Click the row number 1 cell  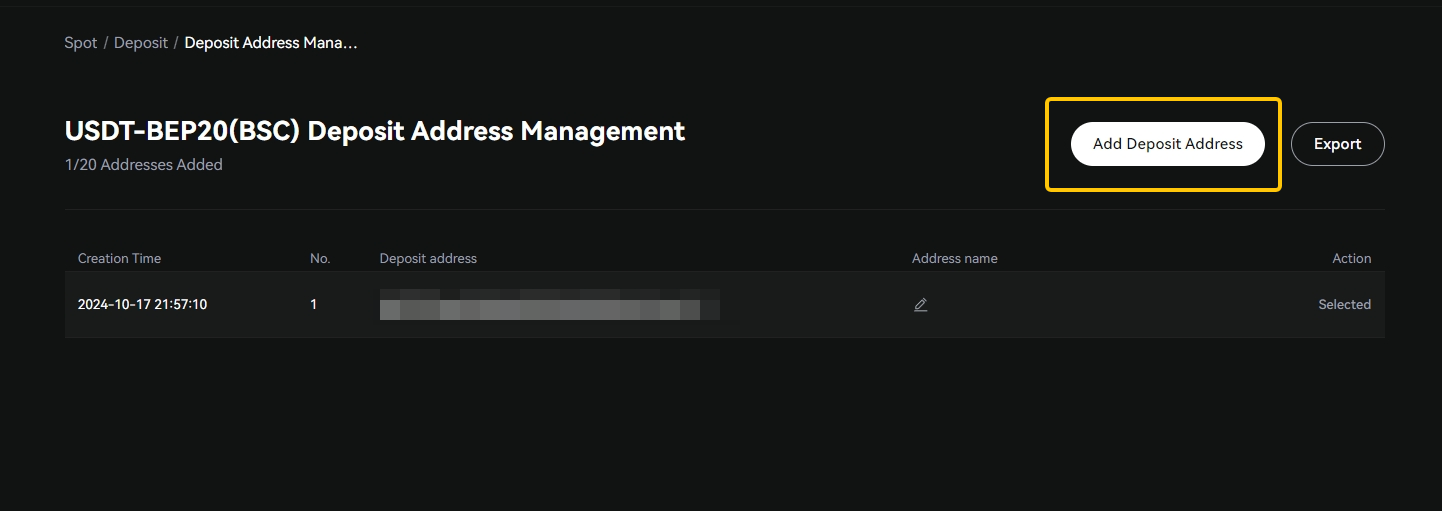[x=314, y=305]
